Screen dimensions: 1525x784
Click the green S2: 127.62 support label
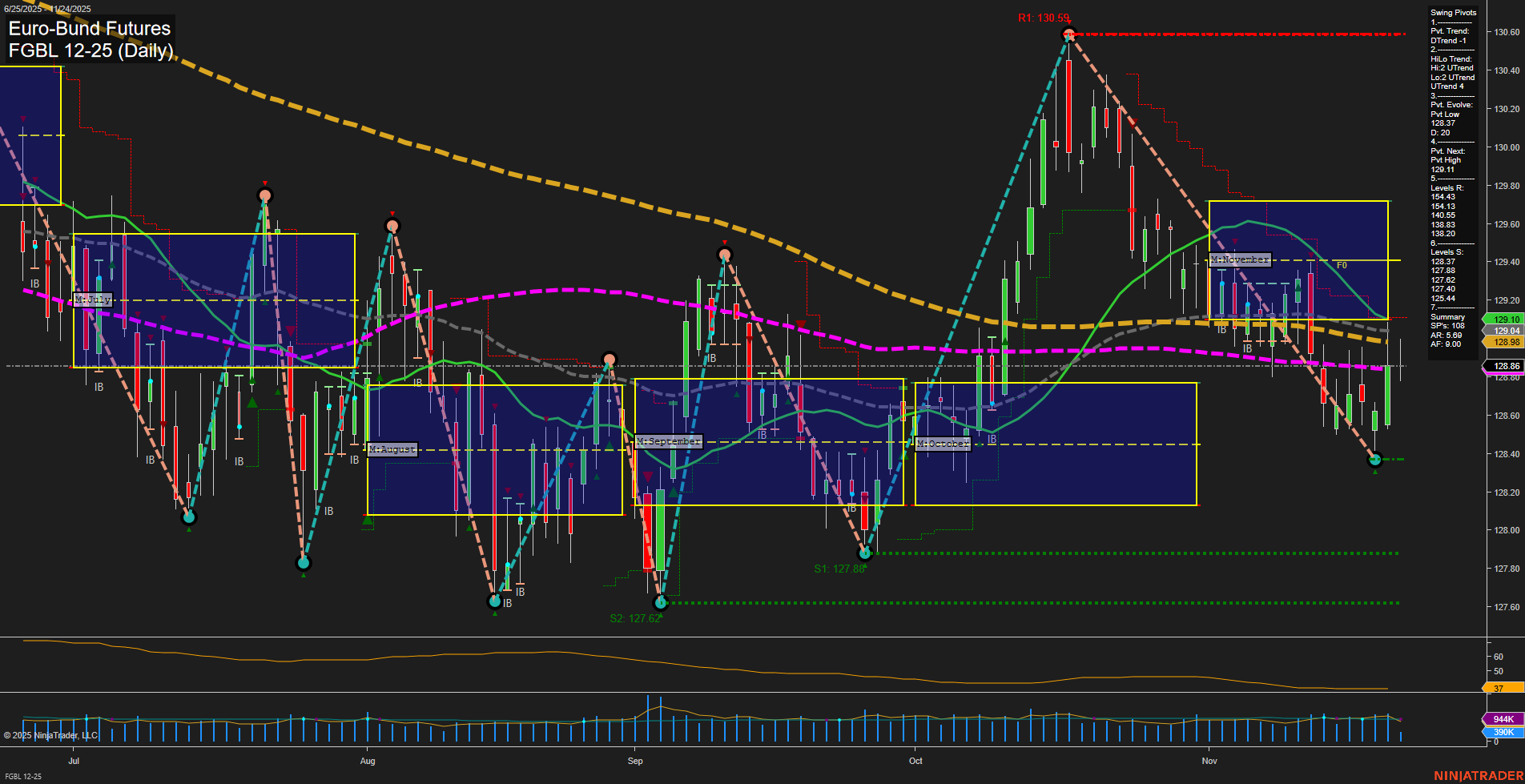click(x=636, y=617)
